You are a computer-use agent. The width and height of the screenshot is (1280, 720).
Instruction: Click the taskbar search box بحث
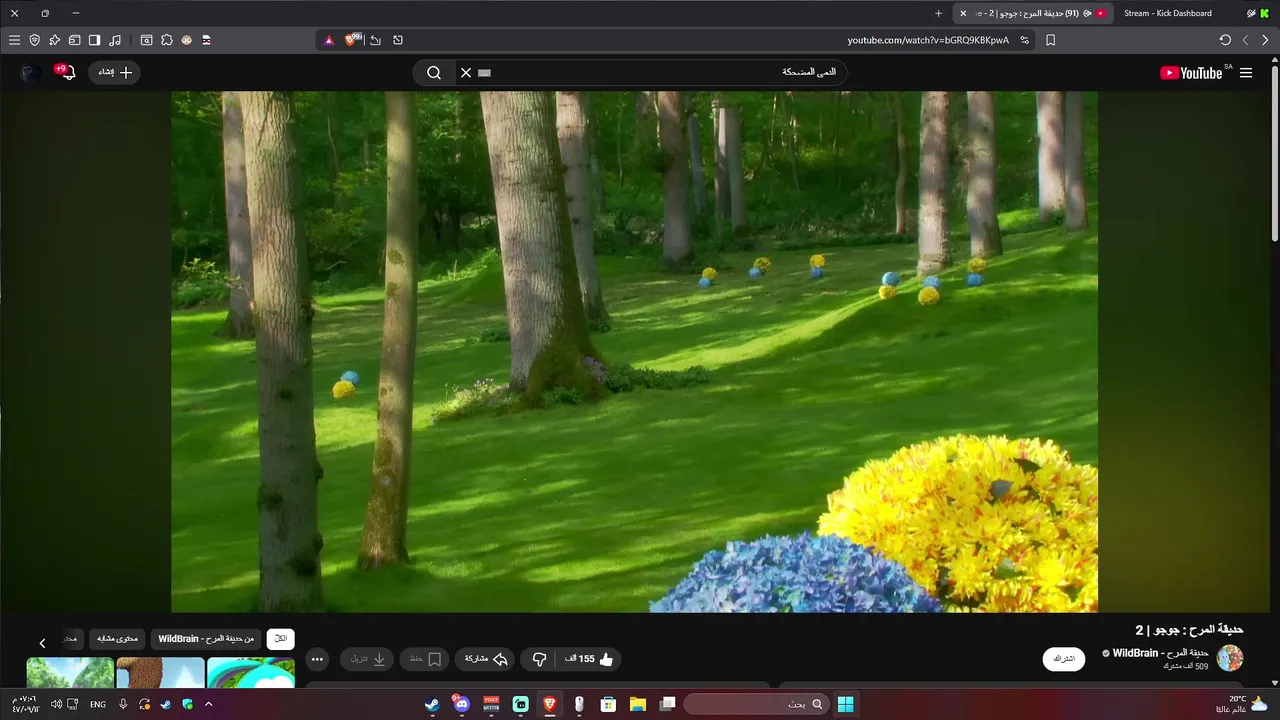click(x=756, y=704)
